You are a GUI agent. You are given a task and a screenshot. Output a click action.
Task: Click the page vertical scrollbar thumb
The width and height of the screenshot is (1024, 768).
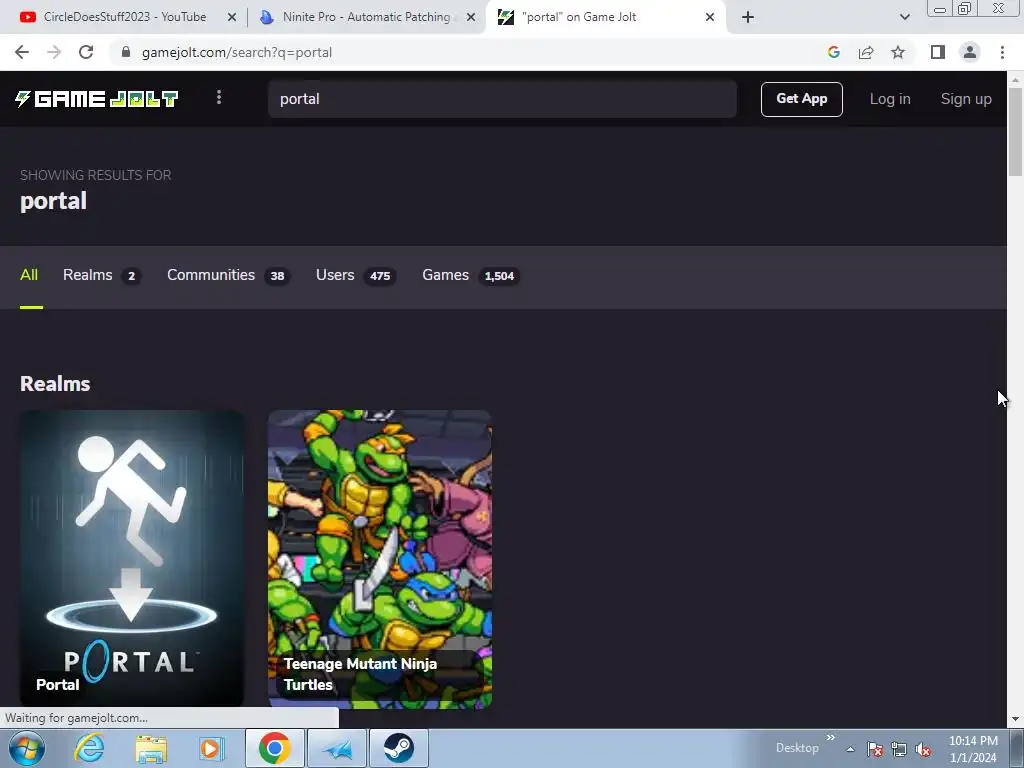click(x=1015, y=131)
